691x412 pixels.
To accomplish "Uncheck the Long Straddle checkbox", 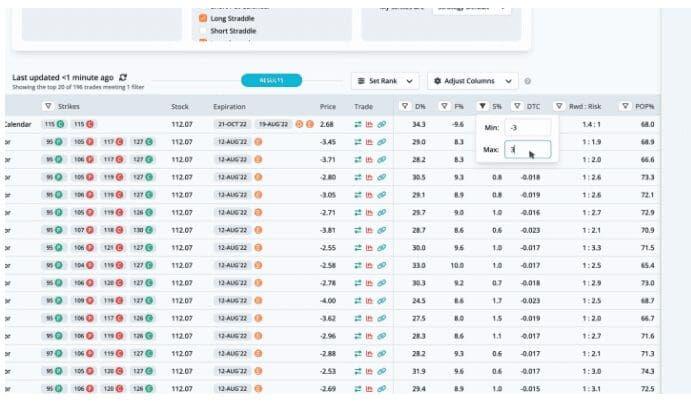I will point(203,18).
